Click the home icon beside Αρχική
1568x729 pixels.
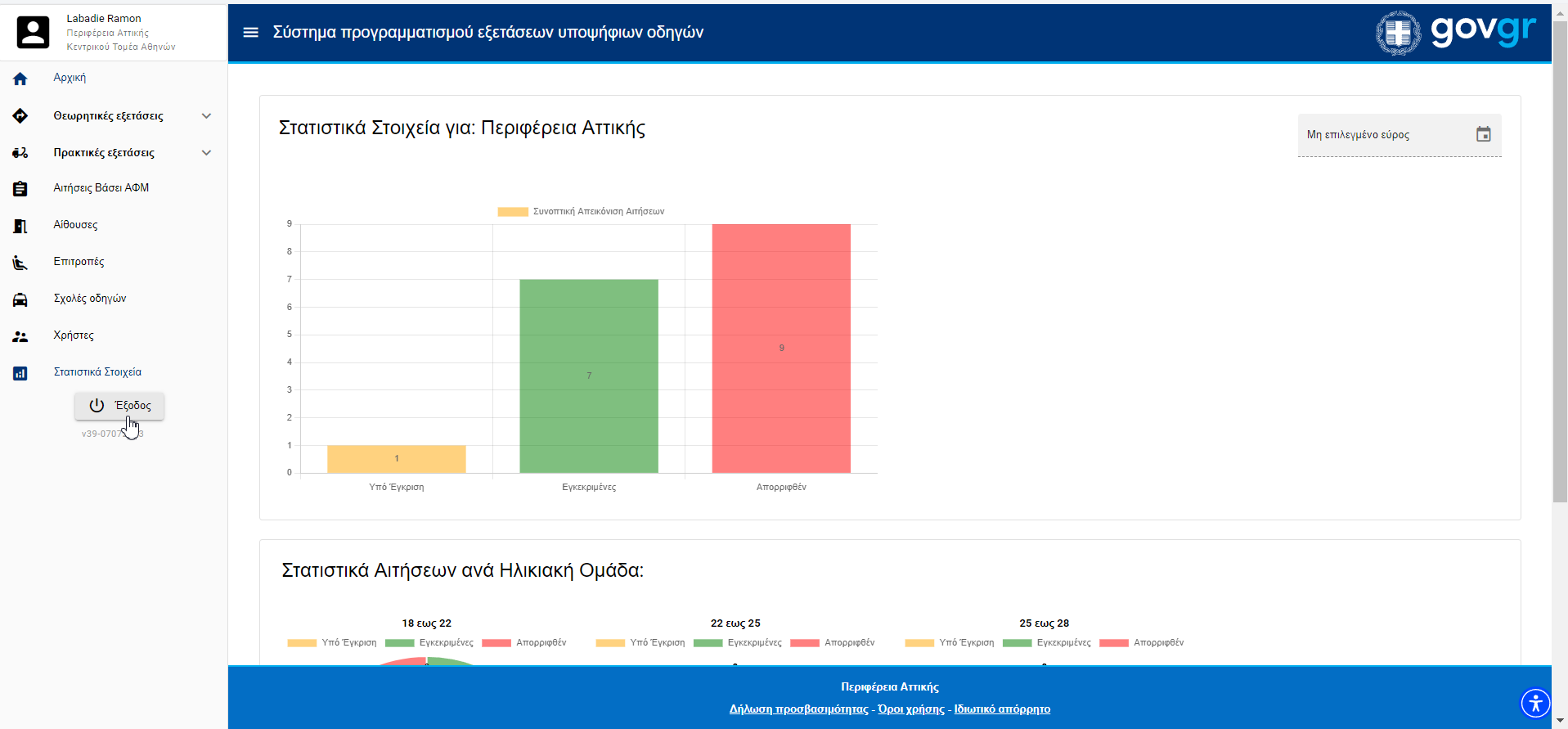20,79
